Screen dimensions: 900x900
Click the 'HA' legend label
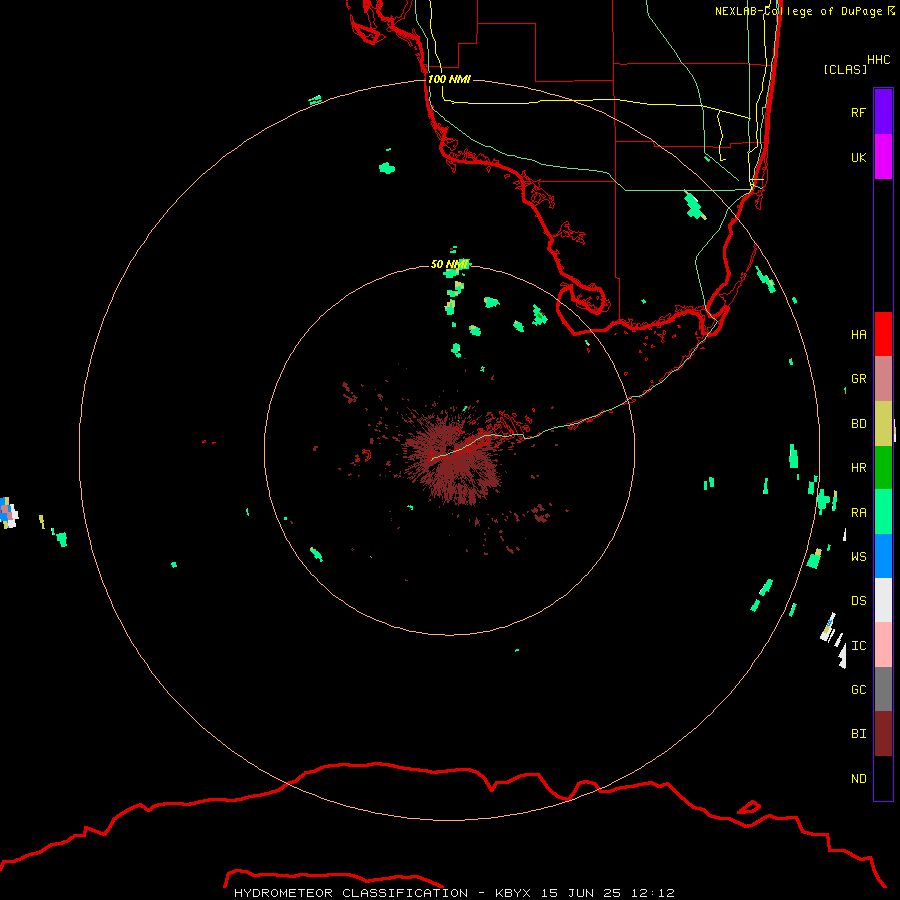click(858, 334)
